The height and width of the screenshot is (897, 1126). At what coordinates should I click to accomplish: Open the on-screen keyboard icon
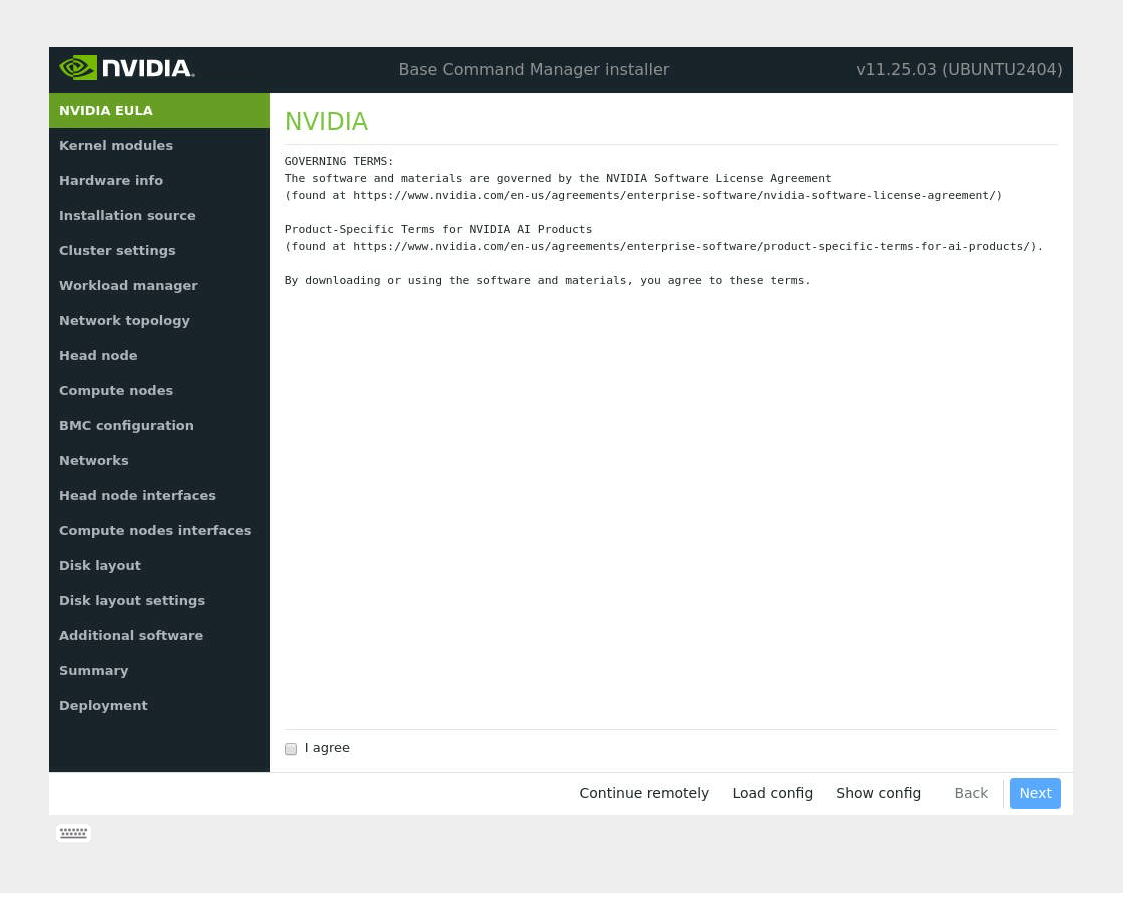pyautogui.click(x=73, y=833)
